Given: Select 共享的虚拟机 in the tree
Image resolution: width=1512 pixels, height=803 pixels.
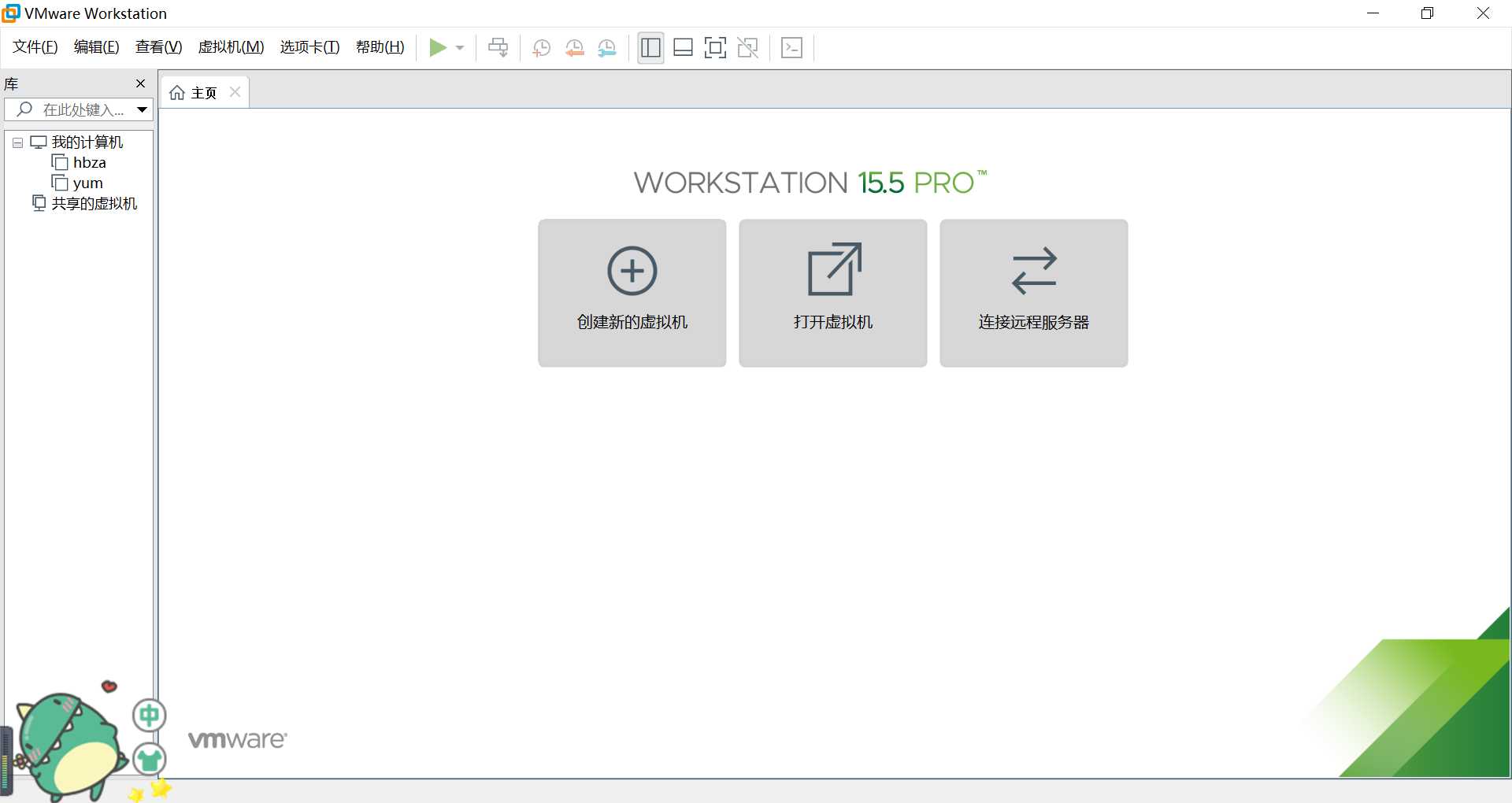Looking at the screenshot, I should pyautogui.click(x=84, y=204).
